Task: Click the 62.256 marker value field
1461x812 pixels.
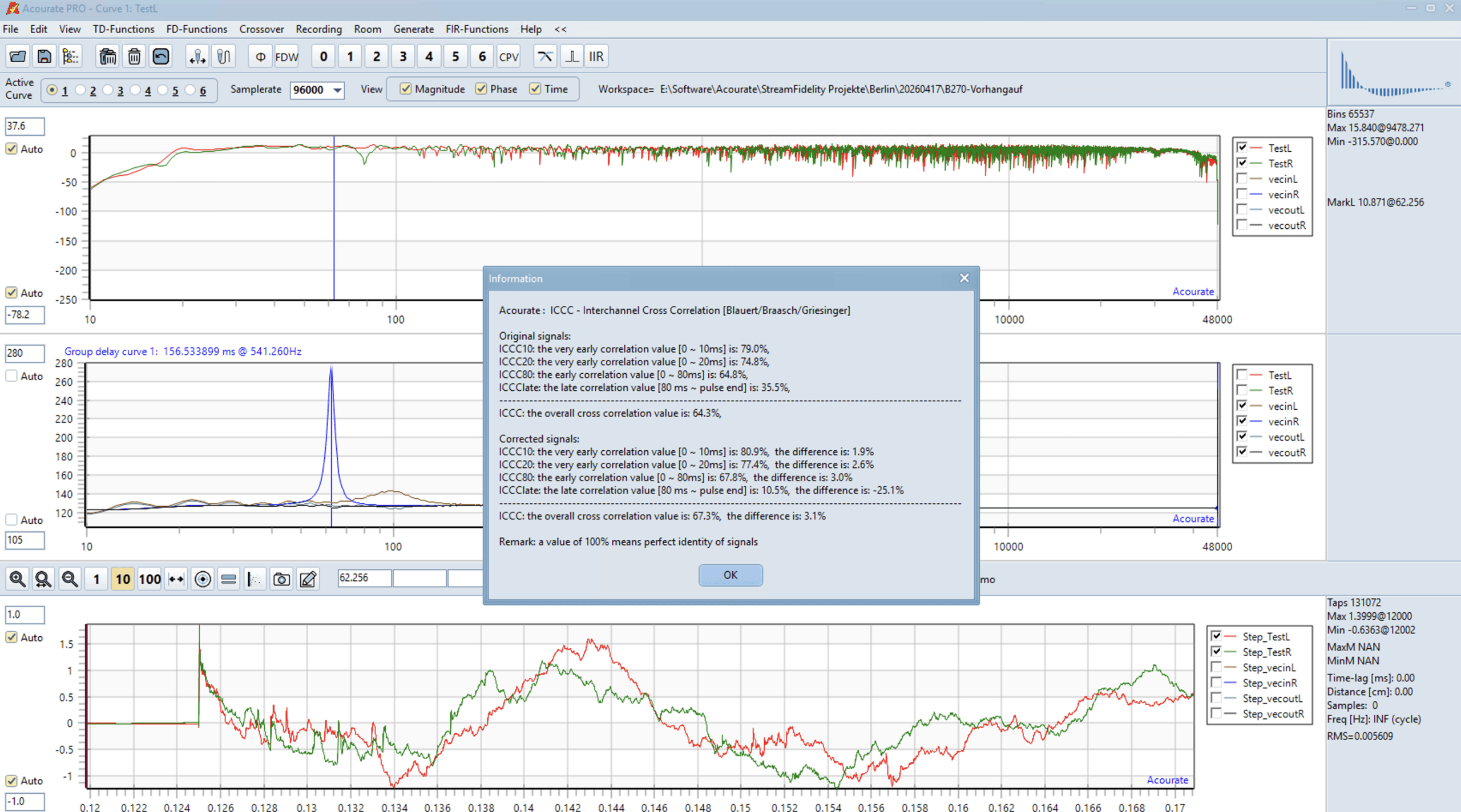Action: (x=364, y=578)
